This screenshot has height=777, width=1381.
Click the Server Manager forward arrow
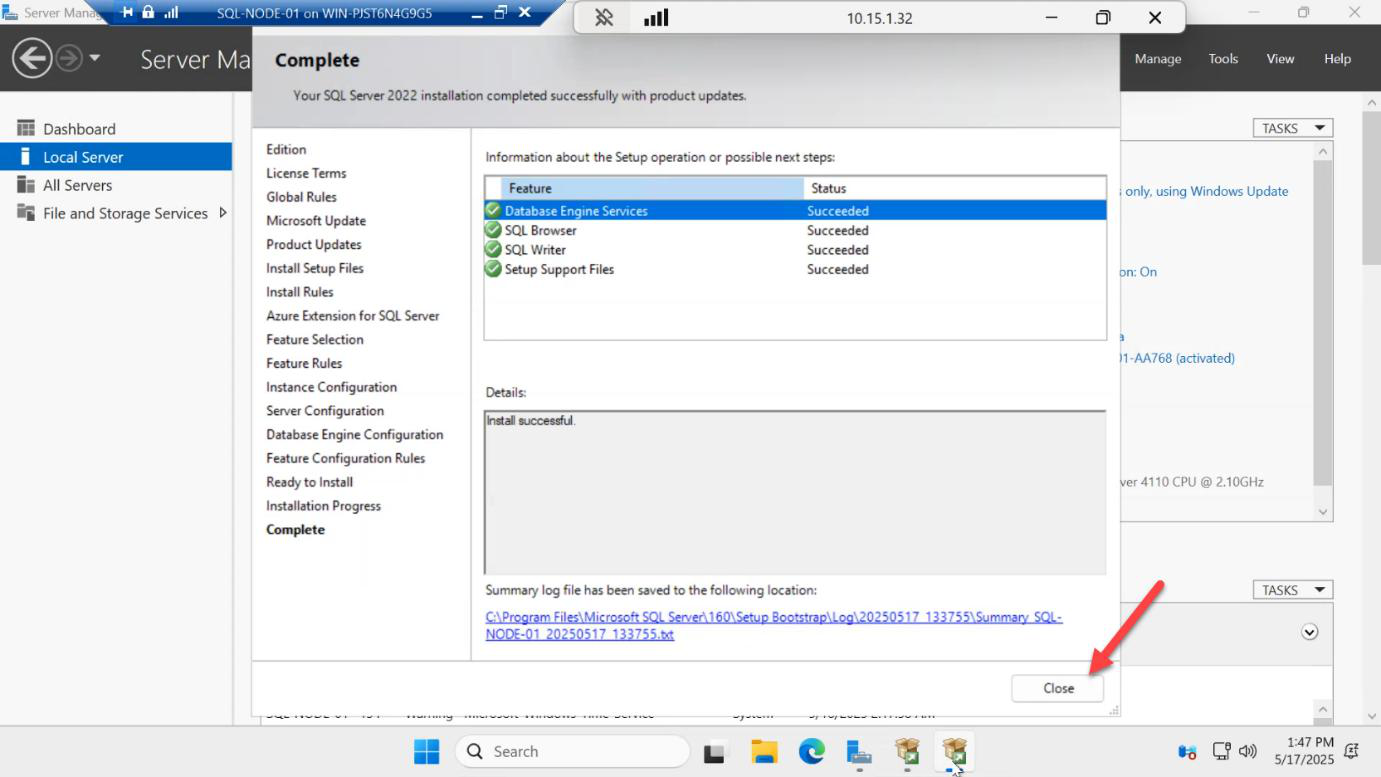[68, 59]
